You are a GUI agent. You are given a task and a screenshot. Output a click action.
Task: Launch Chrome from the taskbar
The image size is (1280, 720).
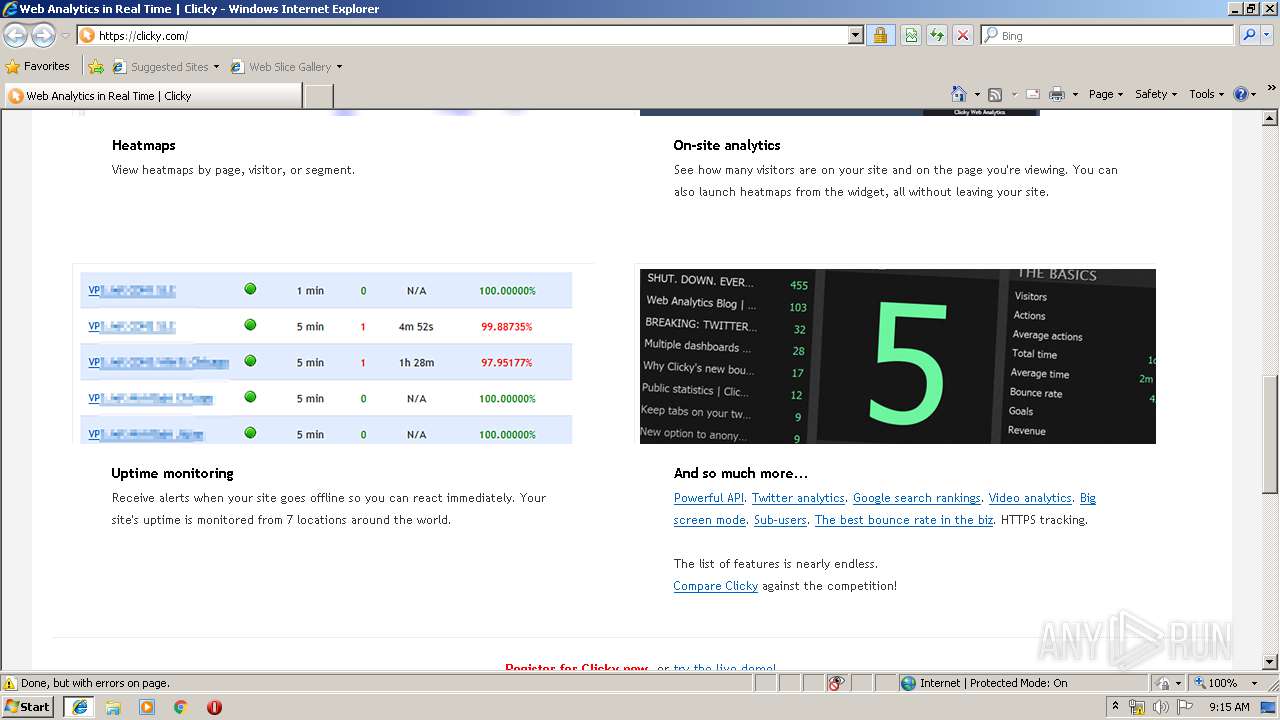(x=181, y=707)
